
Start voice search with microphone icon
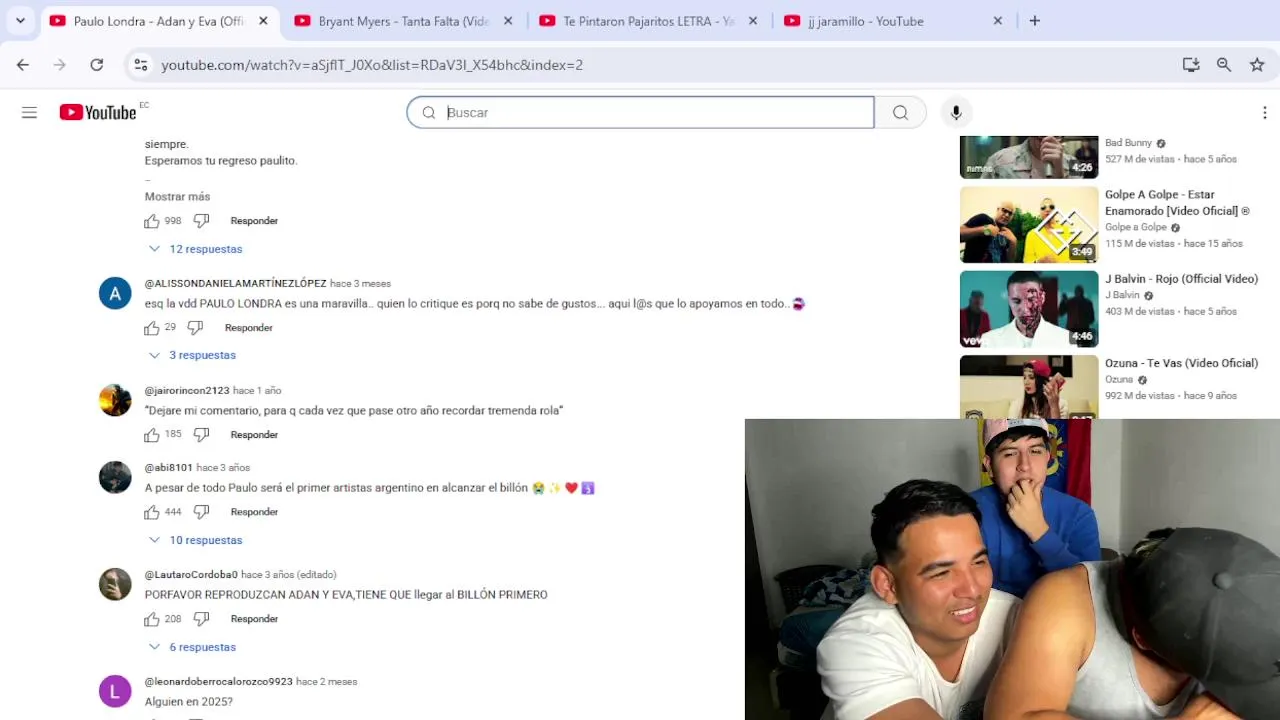[x=956, y=113]
